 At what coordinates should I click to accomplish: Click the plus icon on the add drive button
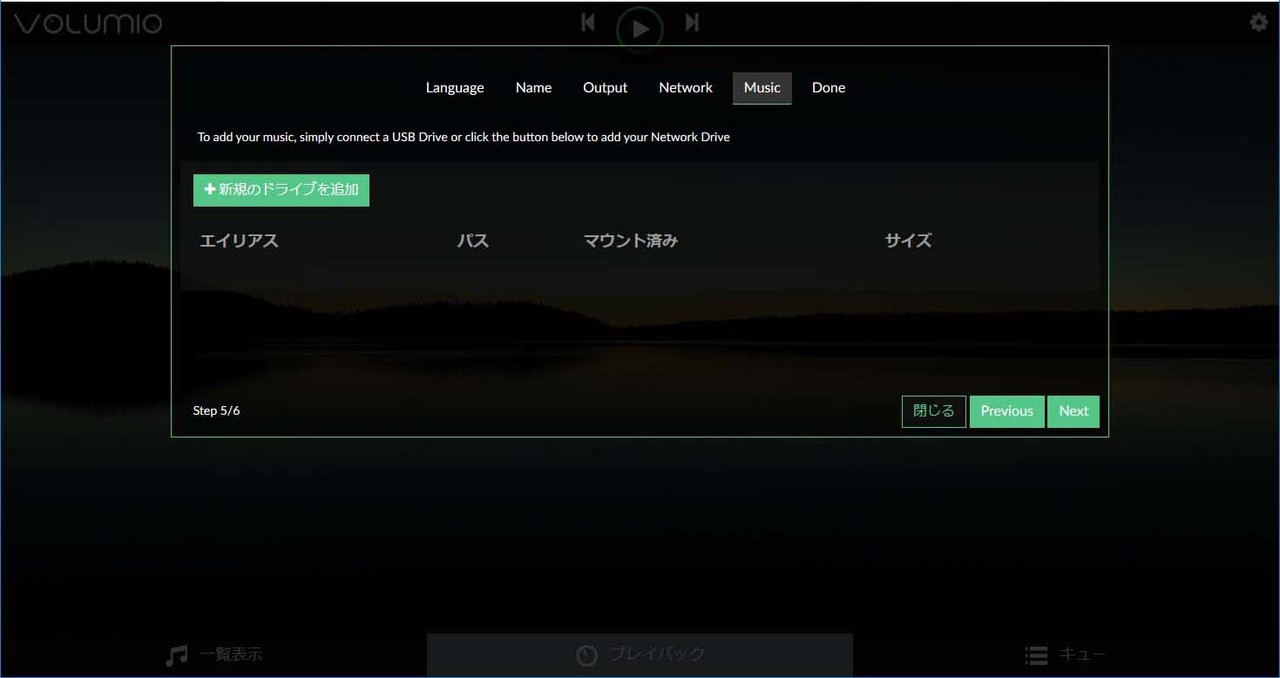click(x=208, y=188)
